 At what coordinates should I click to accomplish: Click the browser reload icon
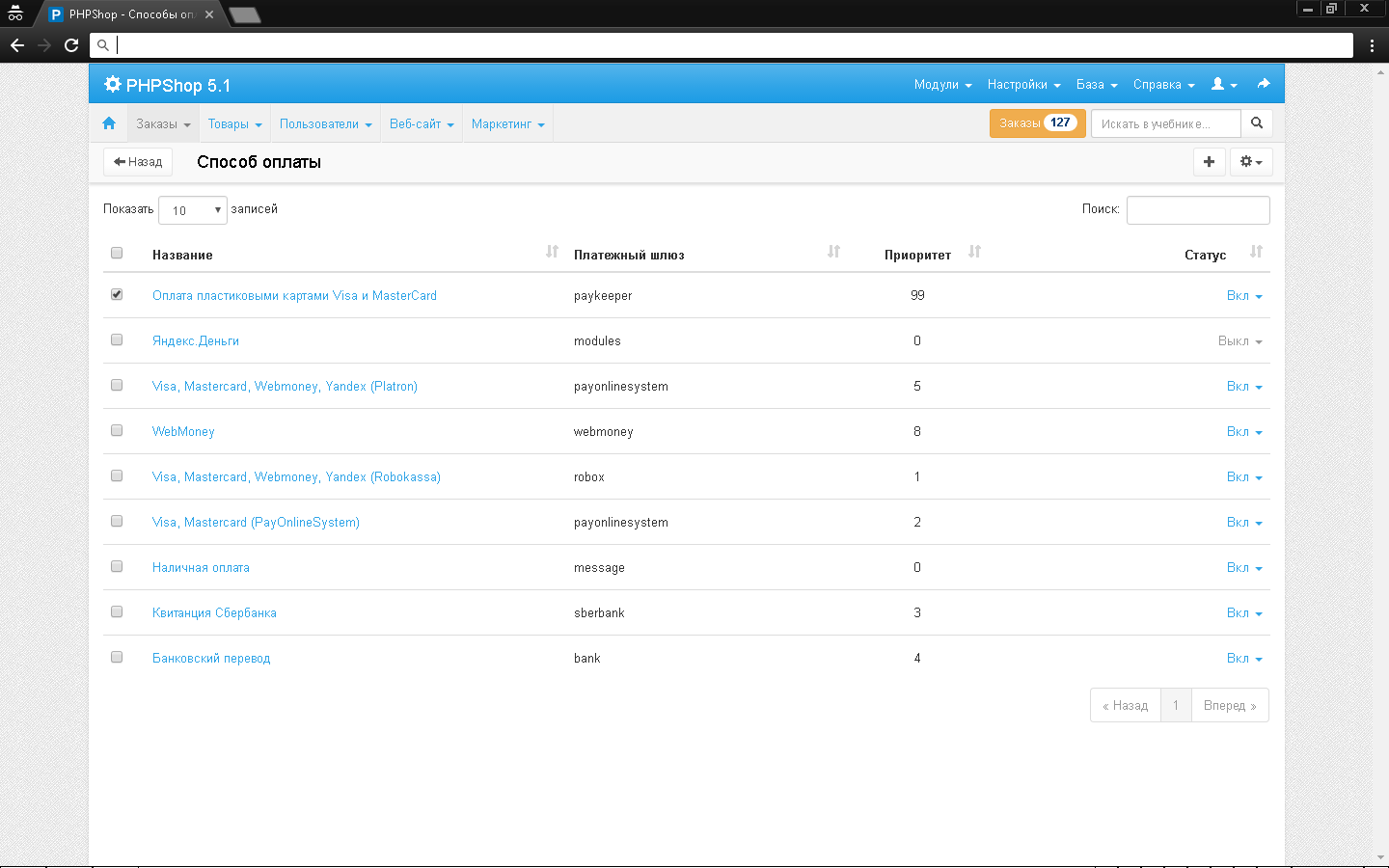coord(71,45)
